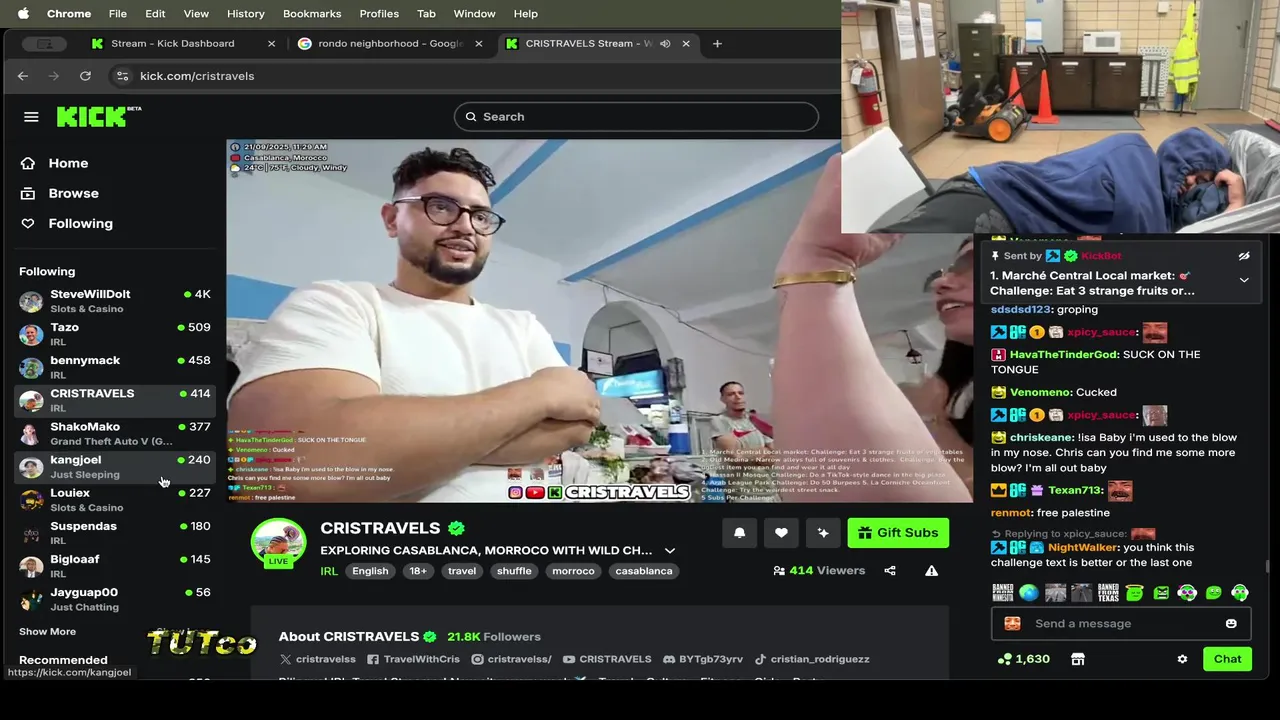Select the shuffle tag
1280x720 pixels.
[x=514, y=571]
